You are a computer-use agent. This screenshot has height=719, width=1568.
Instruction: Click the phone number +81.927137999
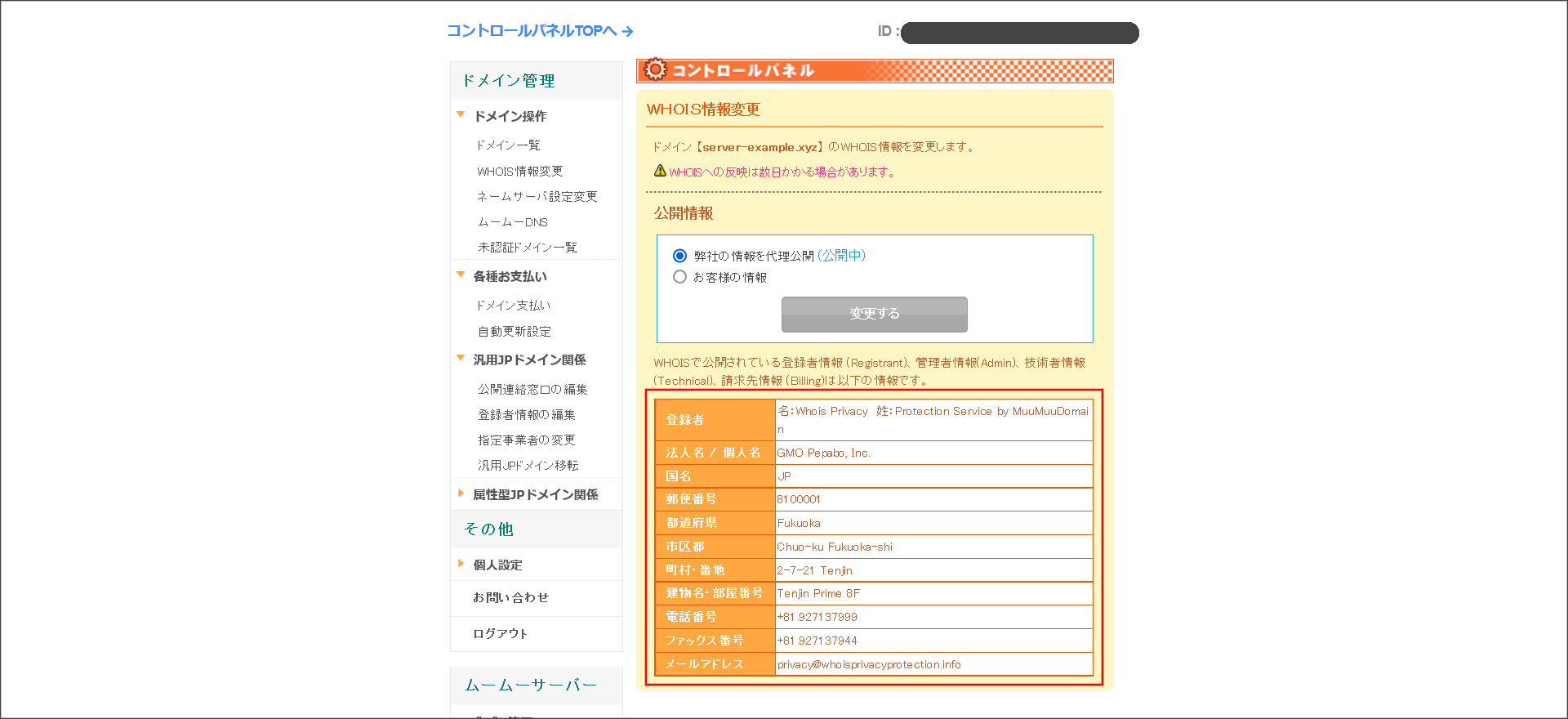(817, 617)
